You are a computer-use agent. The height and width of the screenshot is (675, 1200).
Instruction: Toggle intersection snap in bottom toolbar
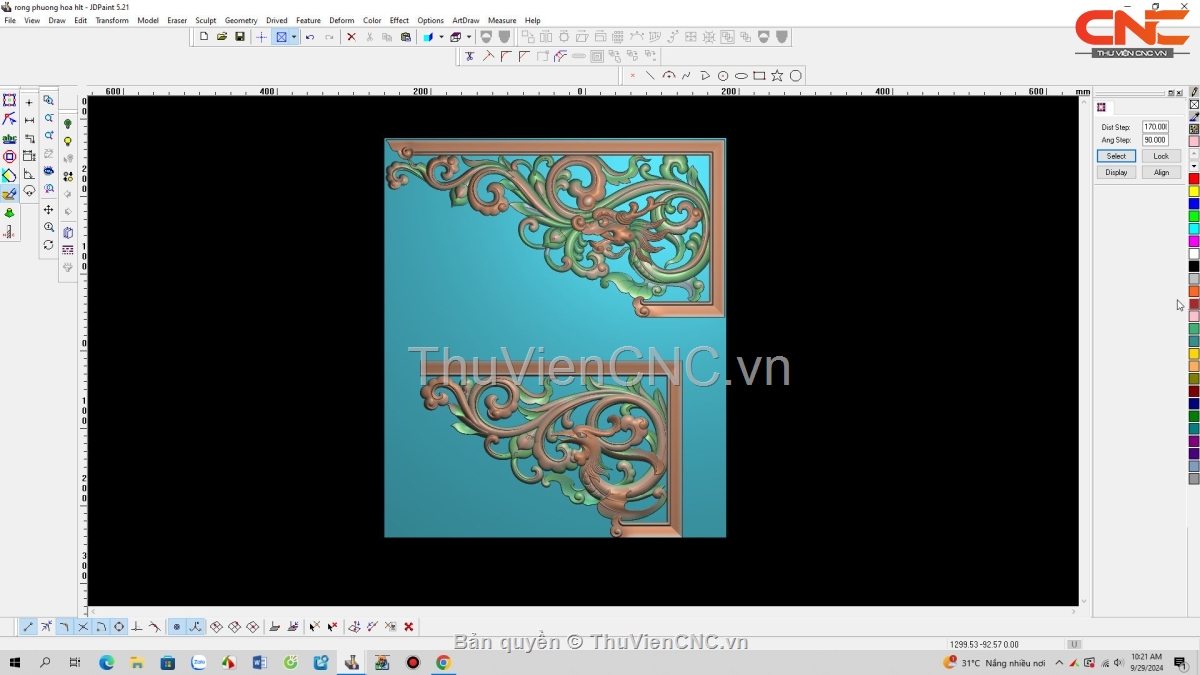coord(83,627)
